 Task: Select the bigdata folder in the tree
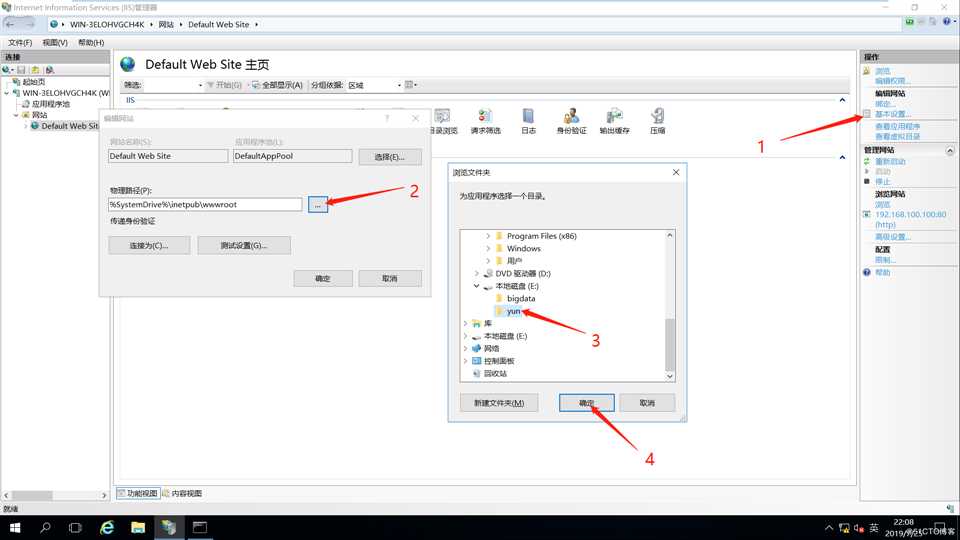point(515,299)
